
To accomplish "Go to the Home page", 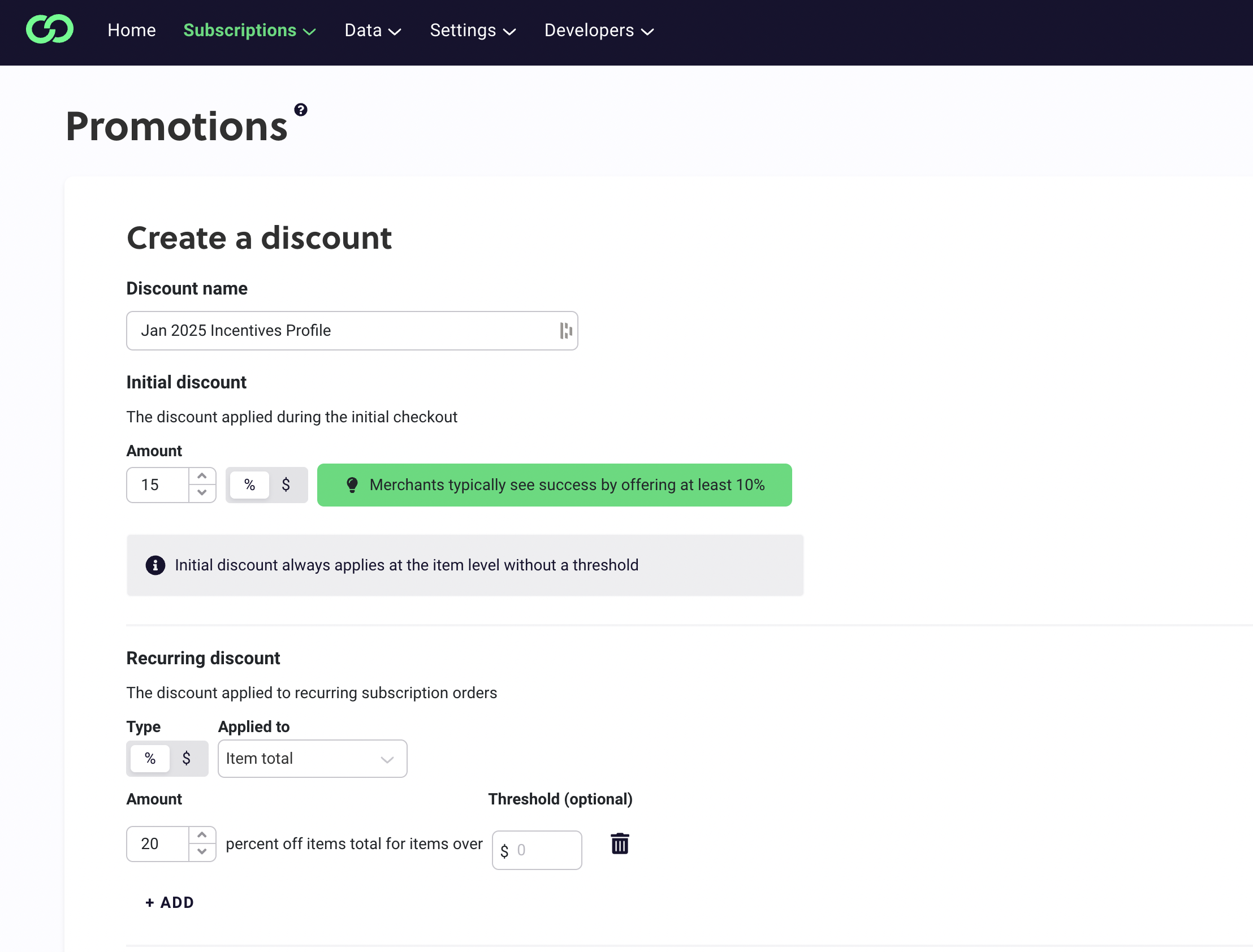I will (132, 31).
